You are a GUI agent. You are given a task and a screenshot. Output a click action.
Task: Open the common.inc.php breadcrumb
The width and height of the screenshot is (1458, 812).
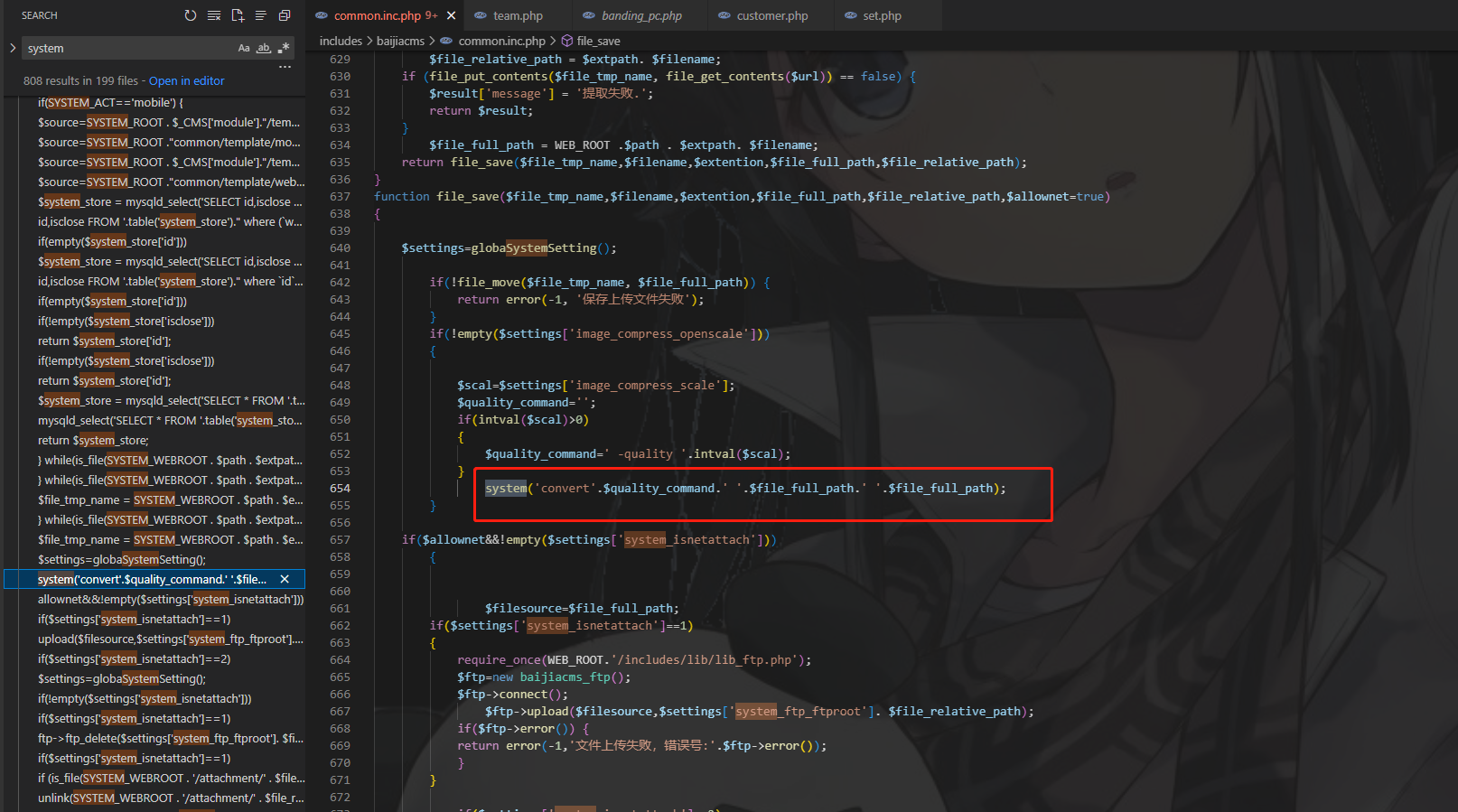493,41
